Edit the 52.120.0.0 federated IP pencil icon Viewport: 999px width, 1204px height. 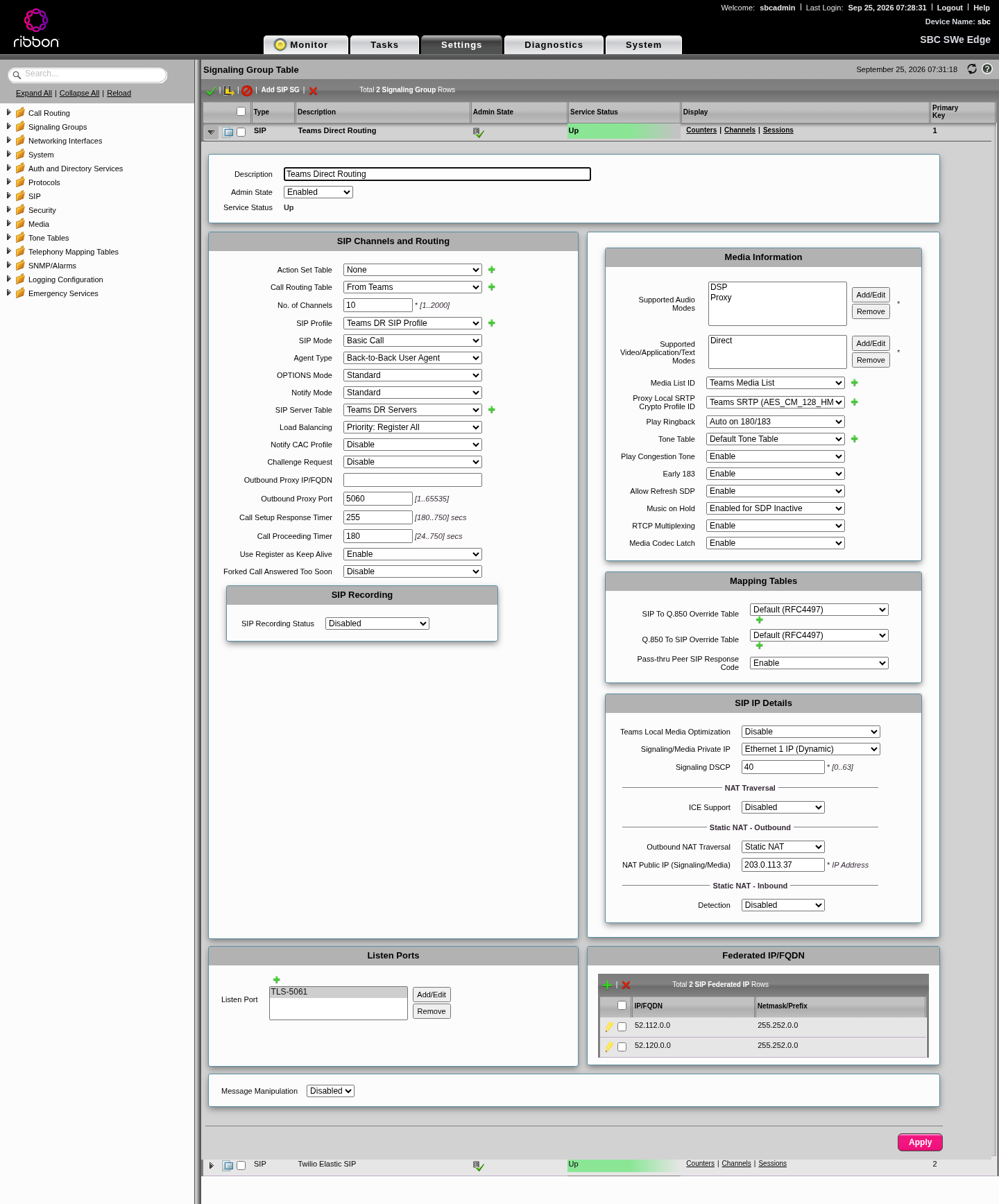609,1047
